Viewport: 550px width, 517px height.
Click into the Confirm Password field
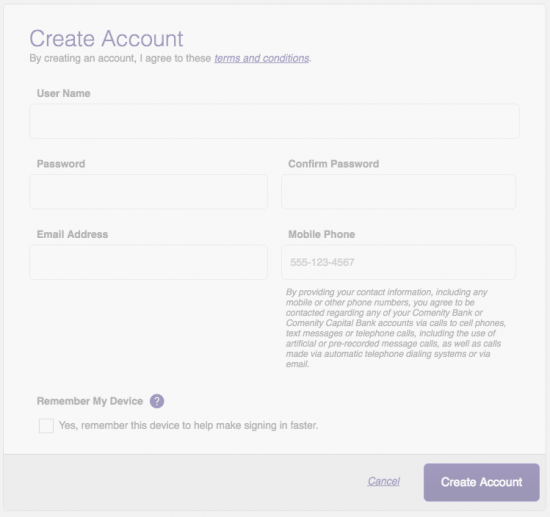tap(398, 192)
